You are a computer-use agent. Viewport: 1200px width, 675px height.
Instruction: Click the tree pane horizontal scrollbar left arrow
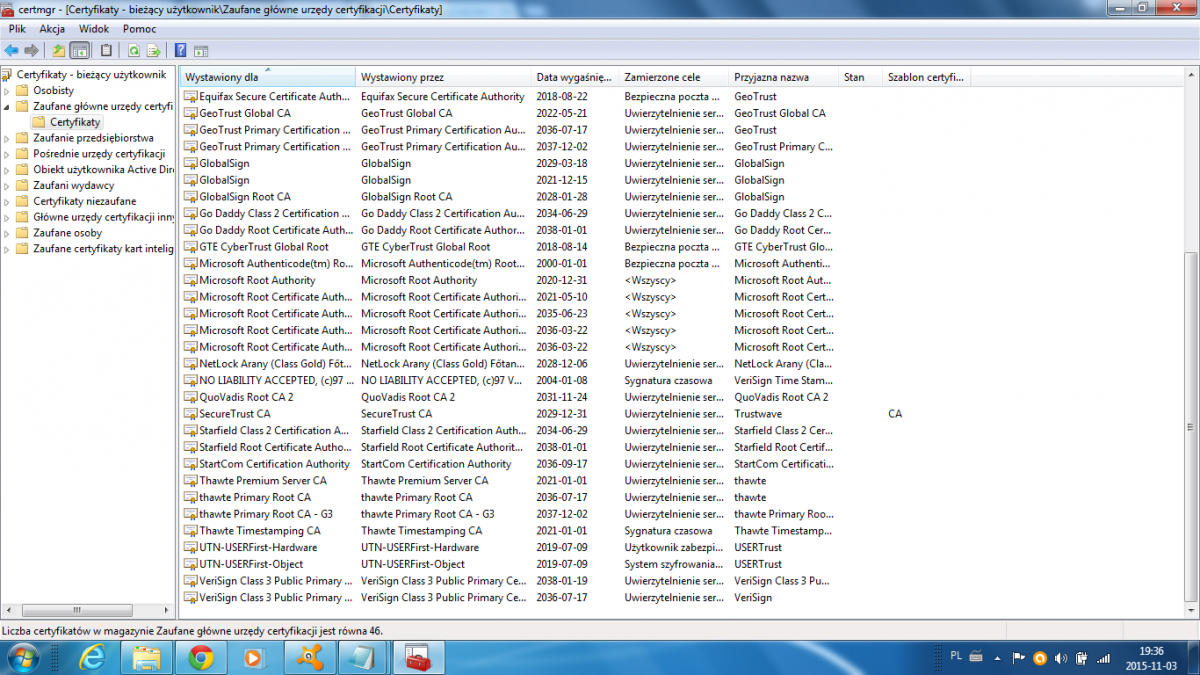point(8,609)
